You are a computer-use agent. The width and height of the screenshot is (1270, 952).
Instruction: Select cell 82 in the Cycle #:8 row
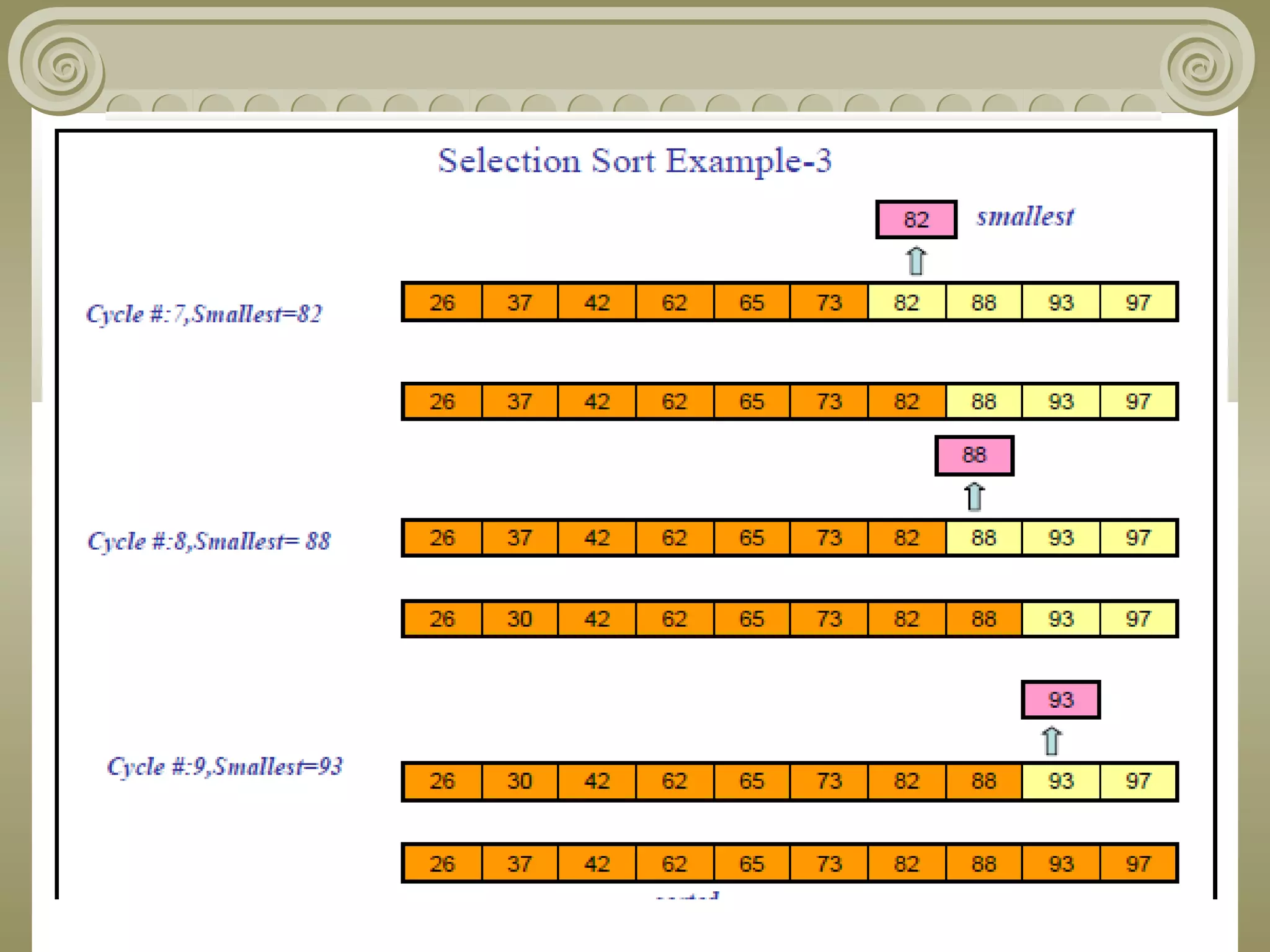[x=907, y=538]
